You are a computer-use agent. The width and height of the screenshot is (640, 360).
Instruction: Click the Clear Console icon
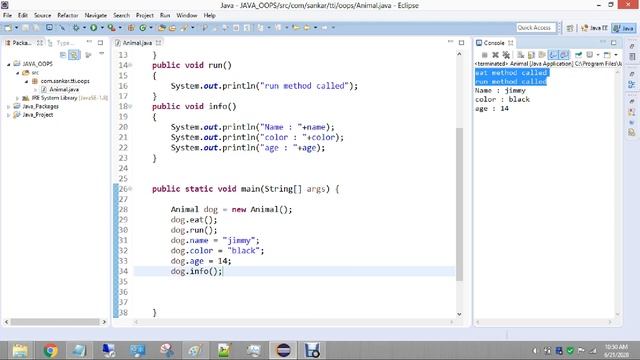[x=520, y=55]
